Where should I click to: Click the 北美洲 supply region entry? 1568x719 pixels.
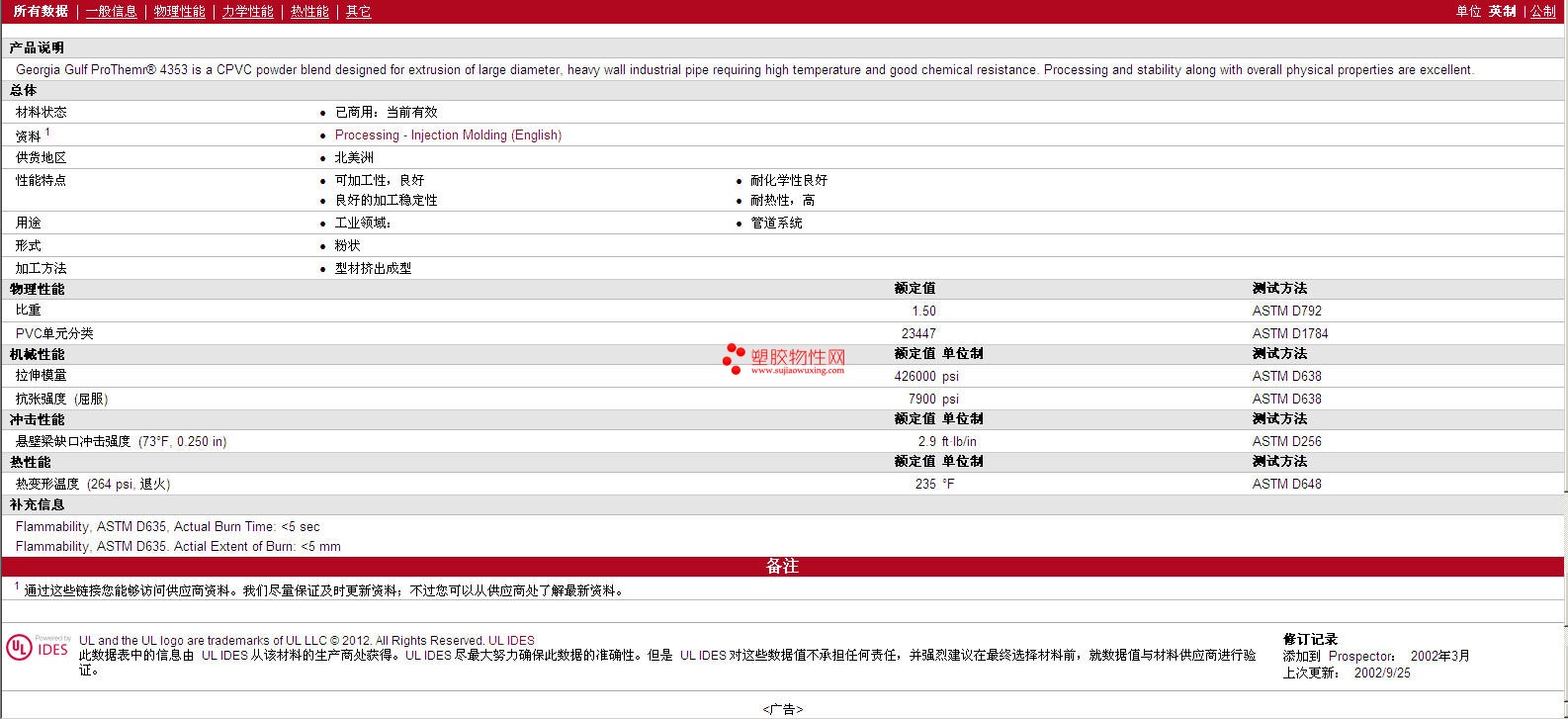pos(354,158)
